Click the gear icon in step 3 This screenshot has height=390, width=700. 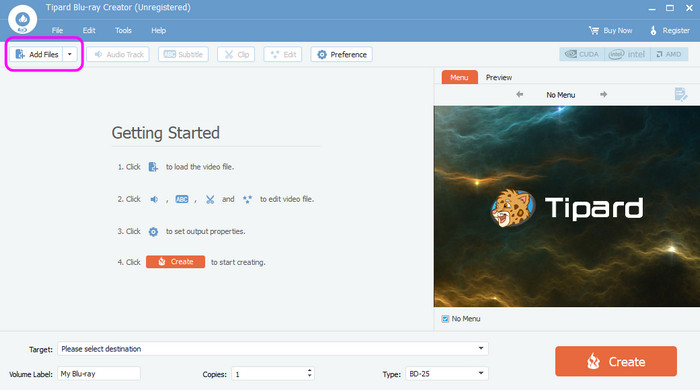[x=153, y=232]
